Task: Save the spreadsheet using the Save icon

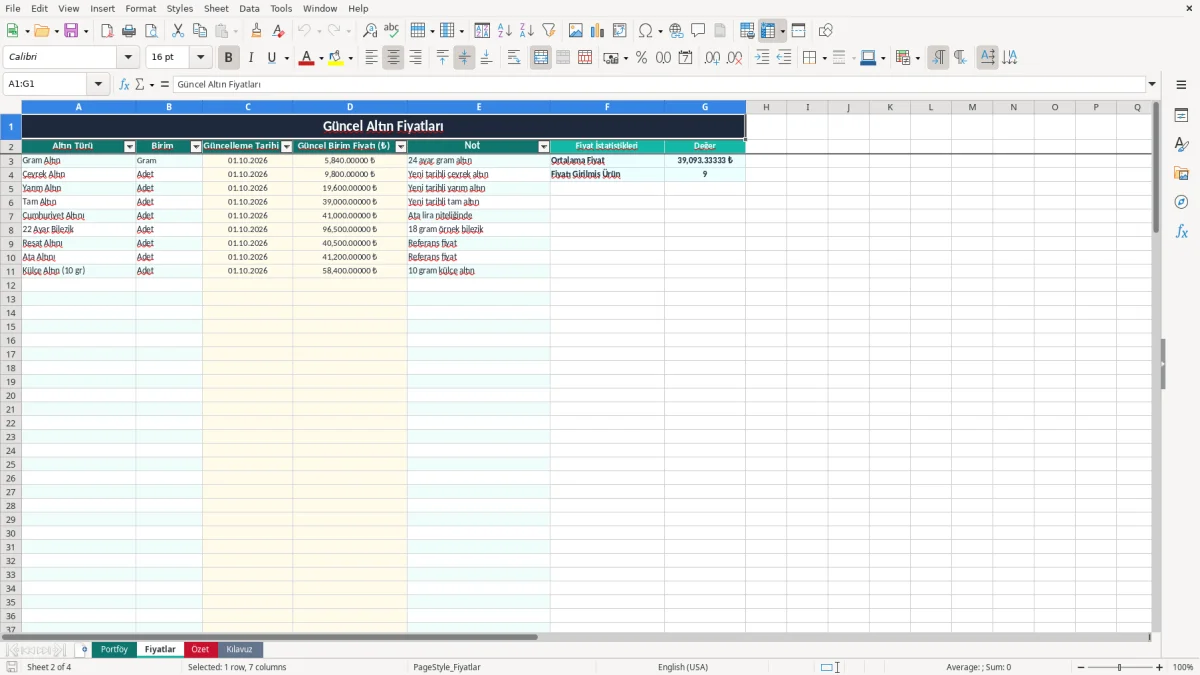Action: click(71, 31)
